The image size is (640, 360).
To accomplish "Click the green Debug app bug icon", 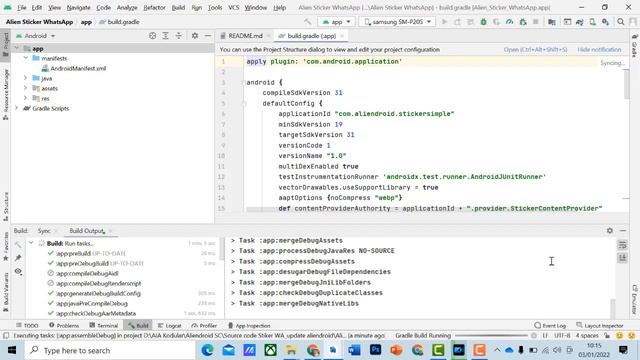I will [x=483, y=22].
